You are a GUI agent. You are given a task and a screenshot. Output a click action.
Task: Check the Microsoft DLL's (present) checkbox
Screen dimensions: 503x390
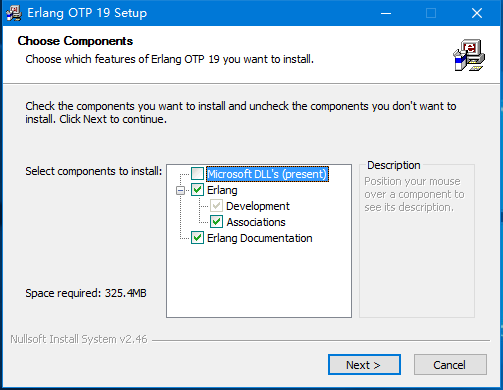coord(197,174)
